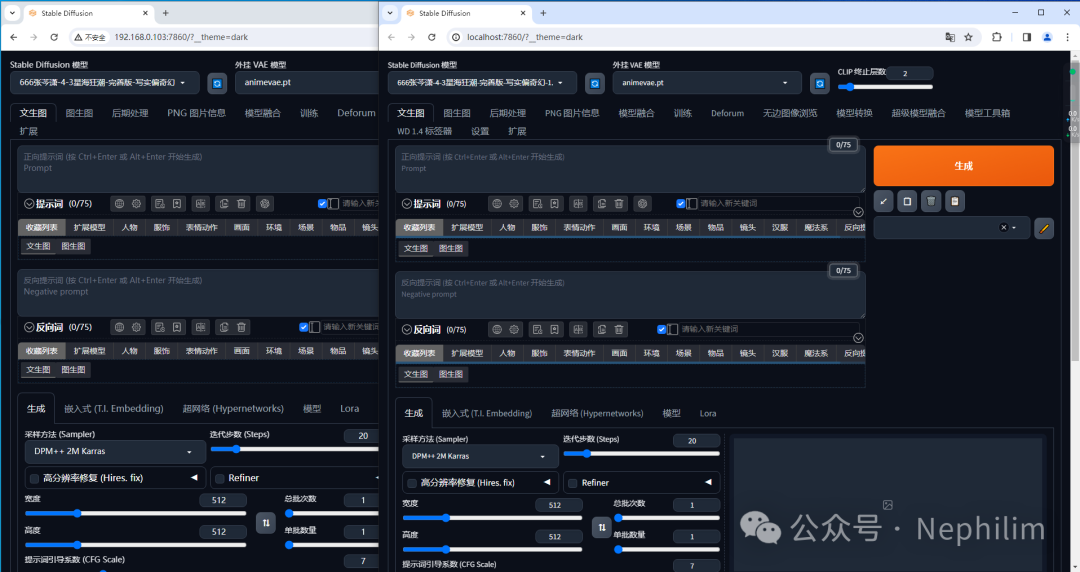Screen dimensions: 1080x572
Task: Click the translate page icon in localhost address bar
Action: [x=950, y=37]
